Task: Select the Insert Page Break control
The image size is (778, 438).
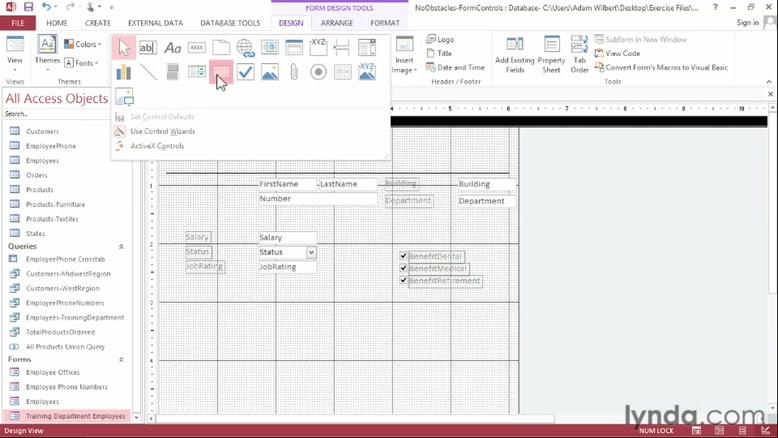Action: click(x=342, y=48)
